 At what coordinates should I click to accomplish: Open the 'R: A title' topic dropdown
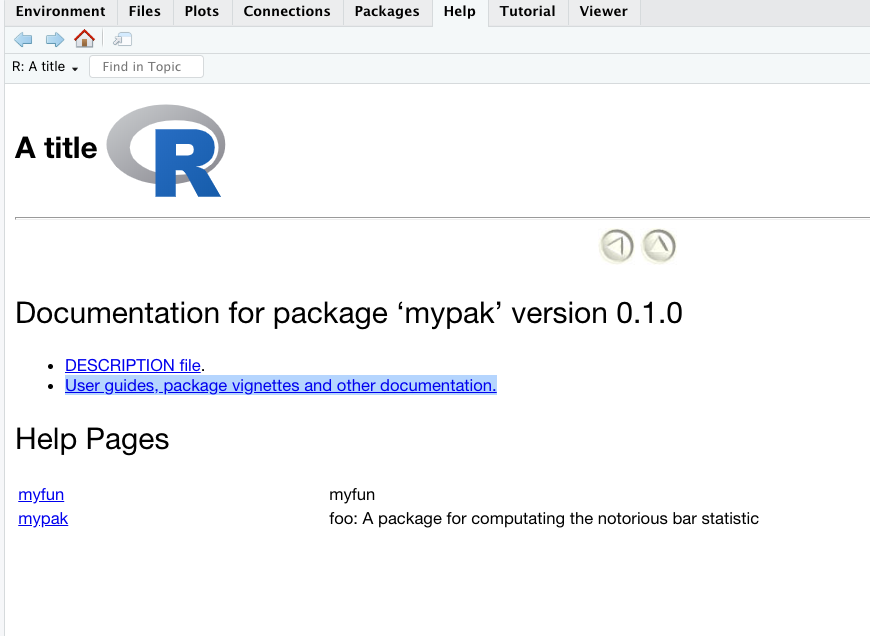point(45,67)
